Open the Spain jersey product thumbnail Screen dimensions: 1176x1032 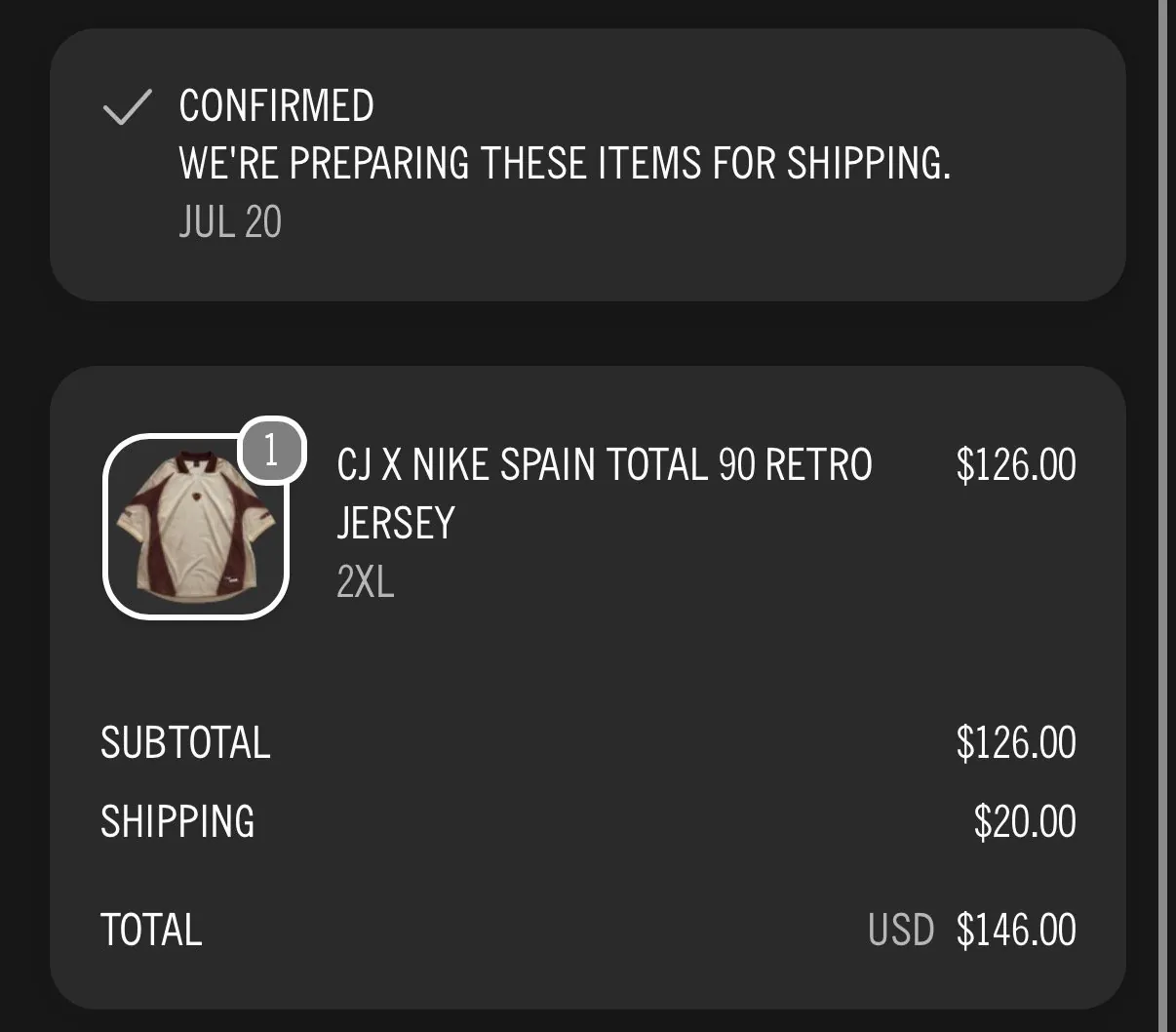coord(196,527)
